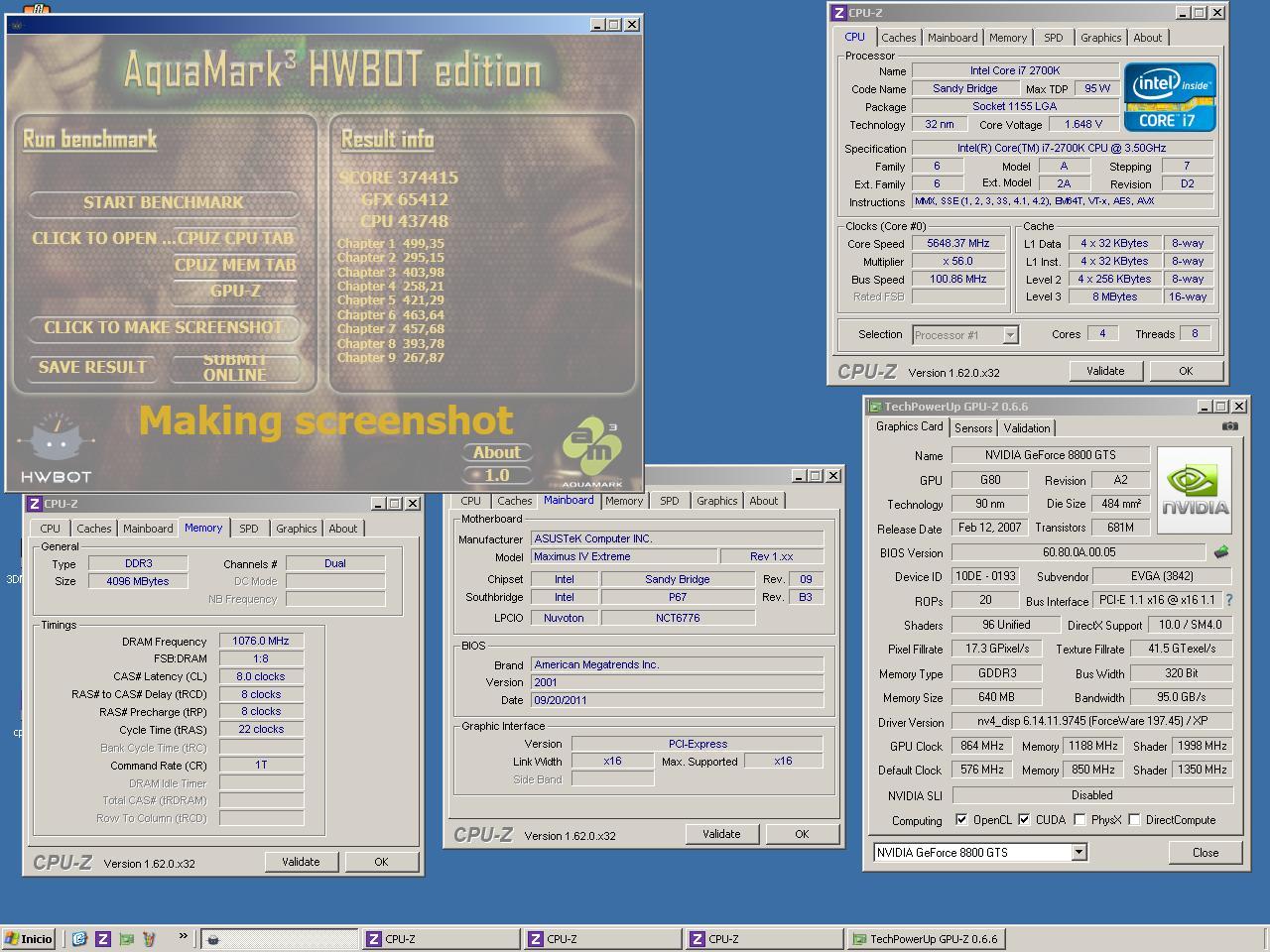Image resolution: width=1270 pixels, height=952 pixels.
Task: Close GPU-Z with the Close button
Action: (x=1206, y=853)
